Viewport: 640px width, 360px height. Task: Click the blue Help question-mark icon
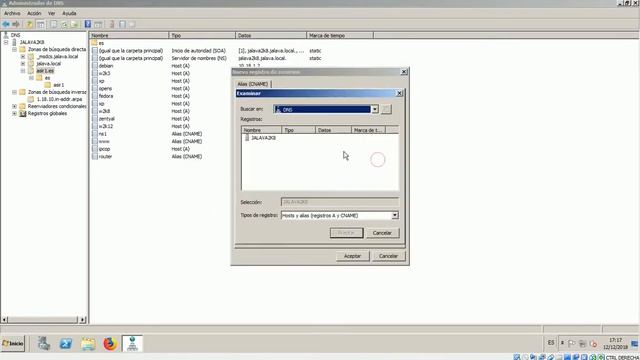coord(88,24)
